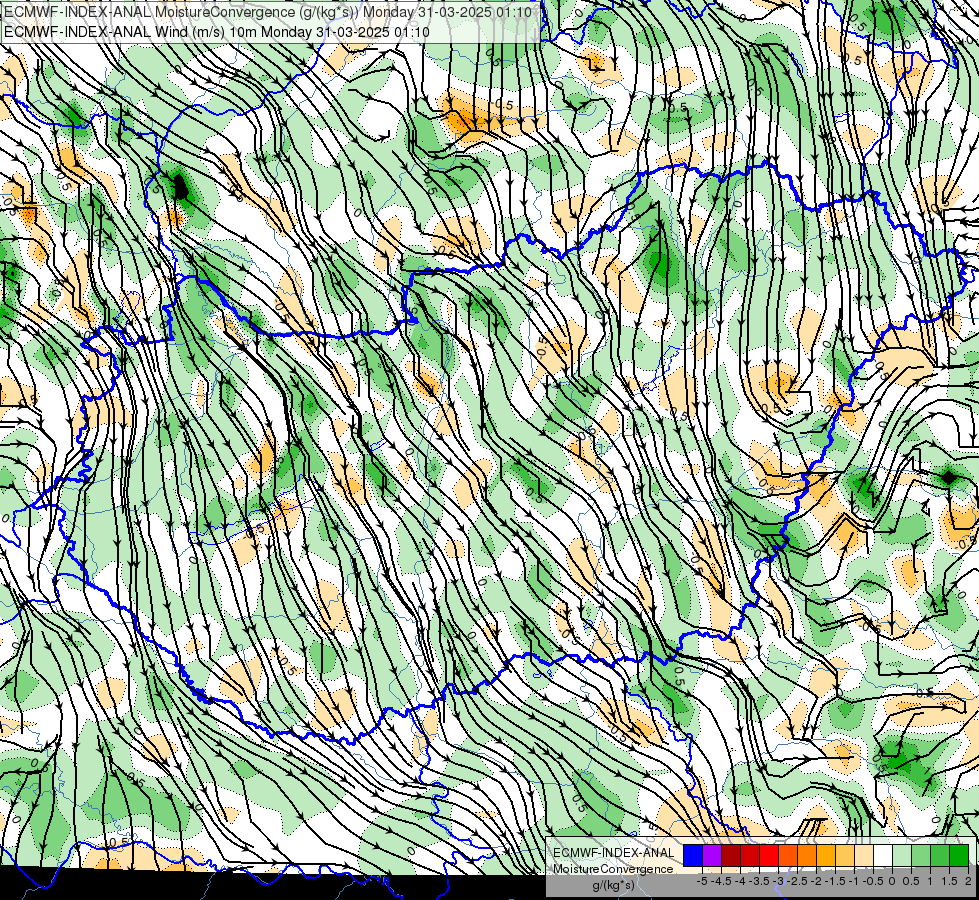The height and width of the screenshot is (900, 979).
Task: Click the blue swatch in the legend
Action: pyautogui.click(x=693, y=856)
